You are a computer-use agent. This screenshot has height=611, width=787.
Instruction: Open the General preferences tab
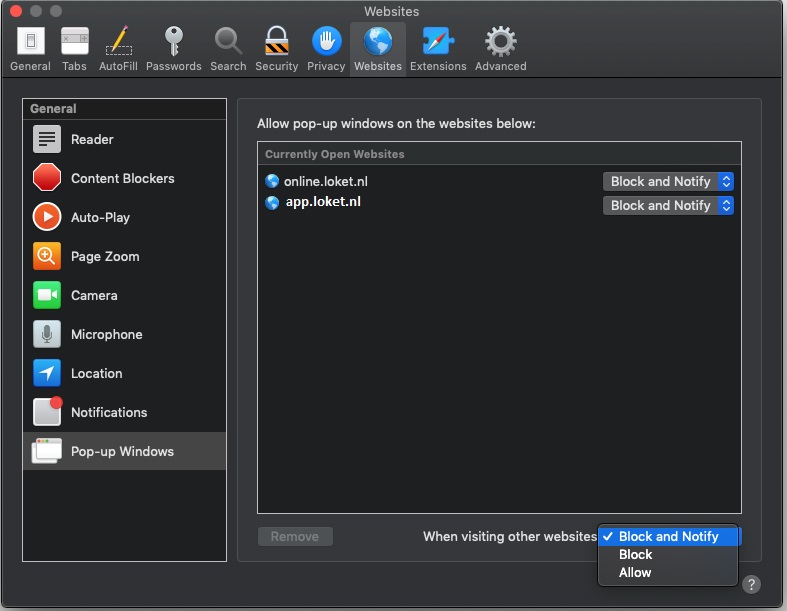click(30, 48)
